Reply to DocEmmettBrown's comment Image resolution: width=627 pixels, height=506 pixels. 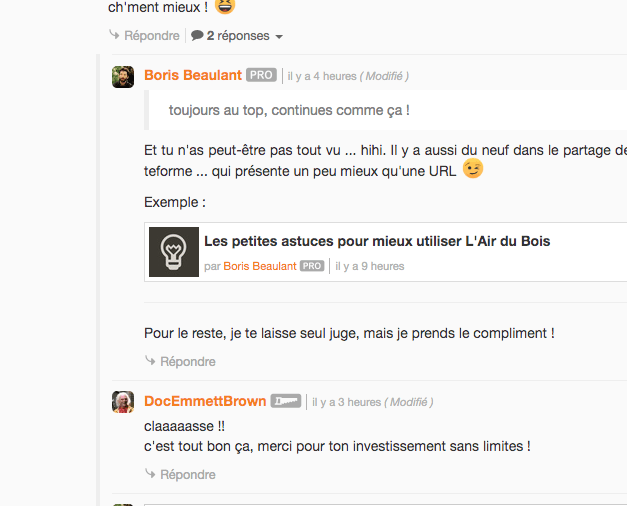[180, 474]
